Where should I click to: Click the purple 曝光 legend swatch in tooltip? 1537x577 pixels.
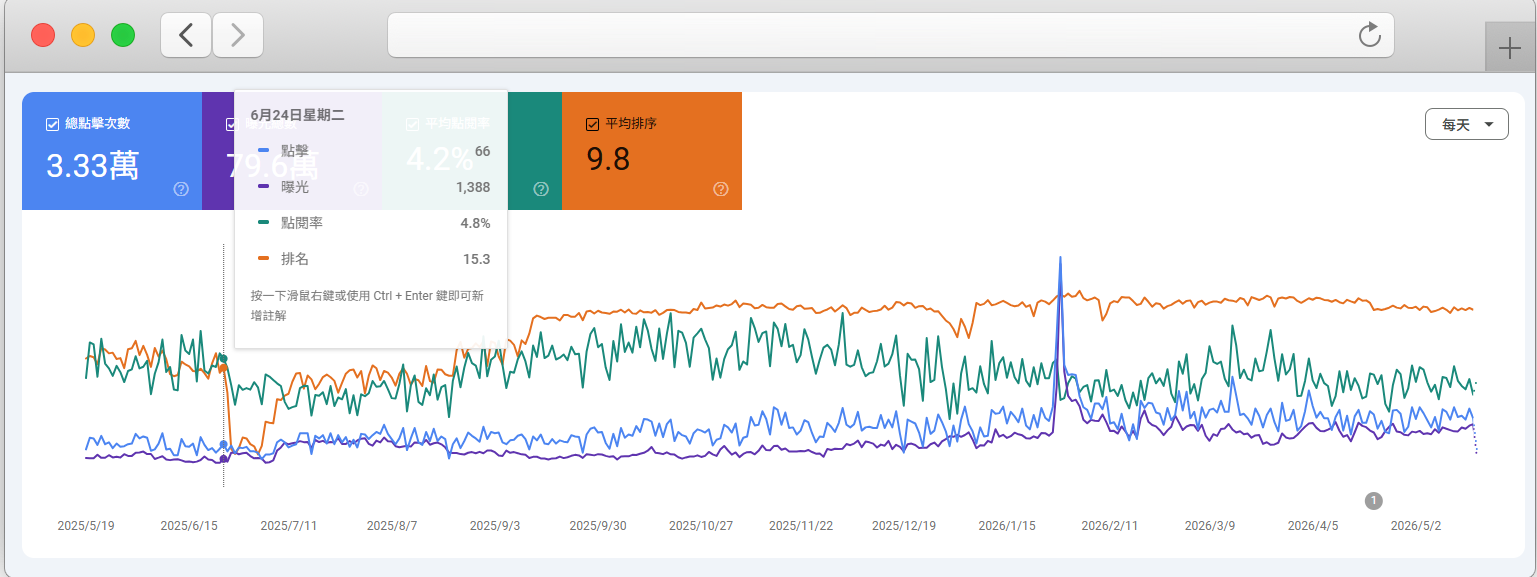(x=264, y=186)
